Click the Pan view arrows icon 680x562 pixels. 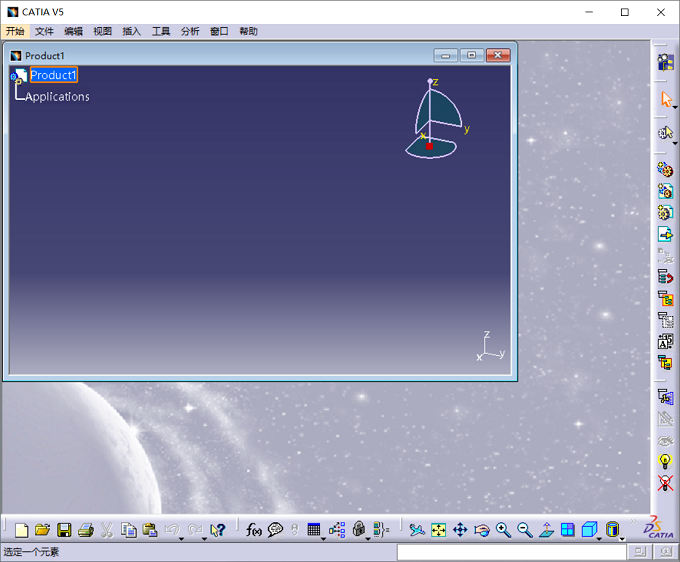tap(460, 530)
